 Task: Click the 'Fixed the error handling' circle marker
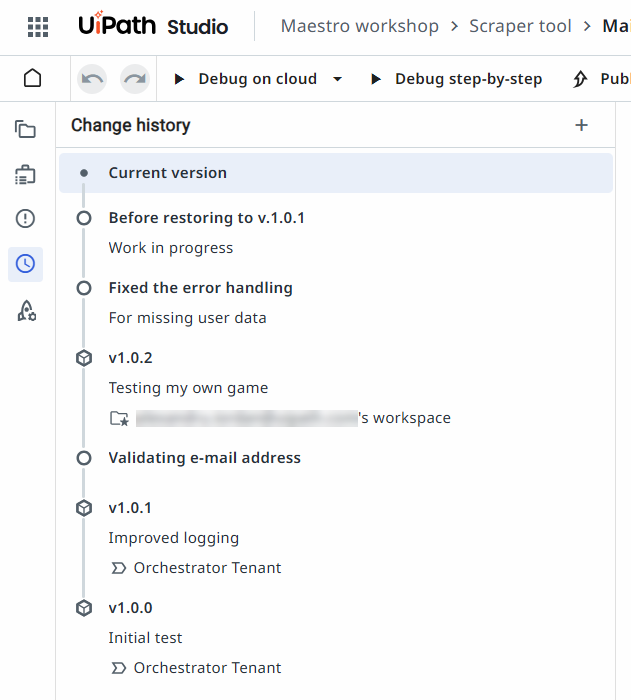tap(84, 288)
